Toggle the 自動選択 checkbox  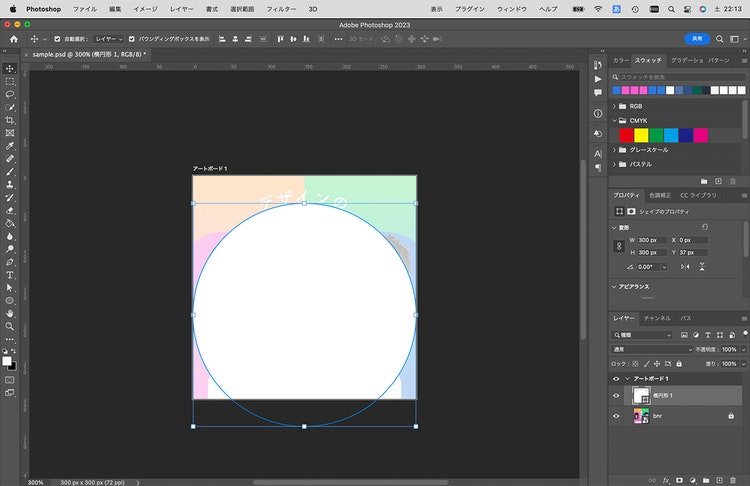pyautogui.click(x=57, y=39)
